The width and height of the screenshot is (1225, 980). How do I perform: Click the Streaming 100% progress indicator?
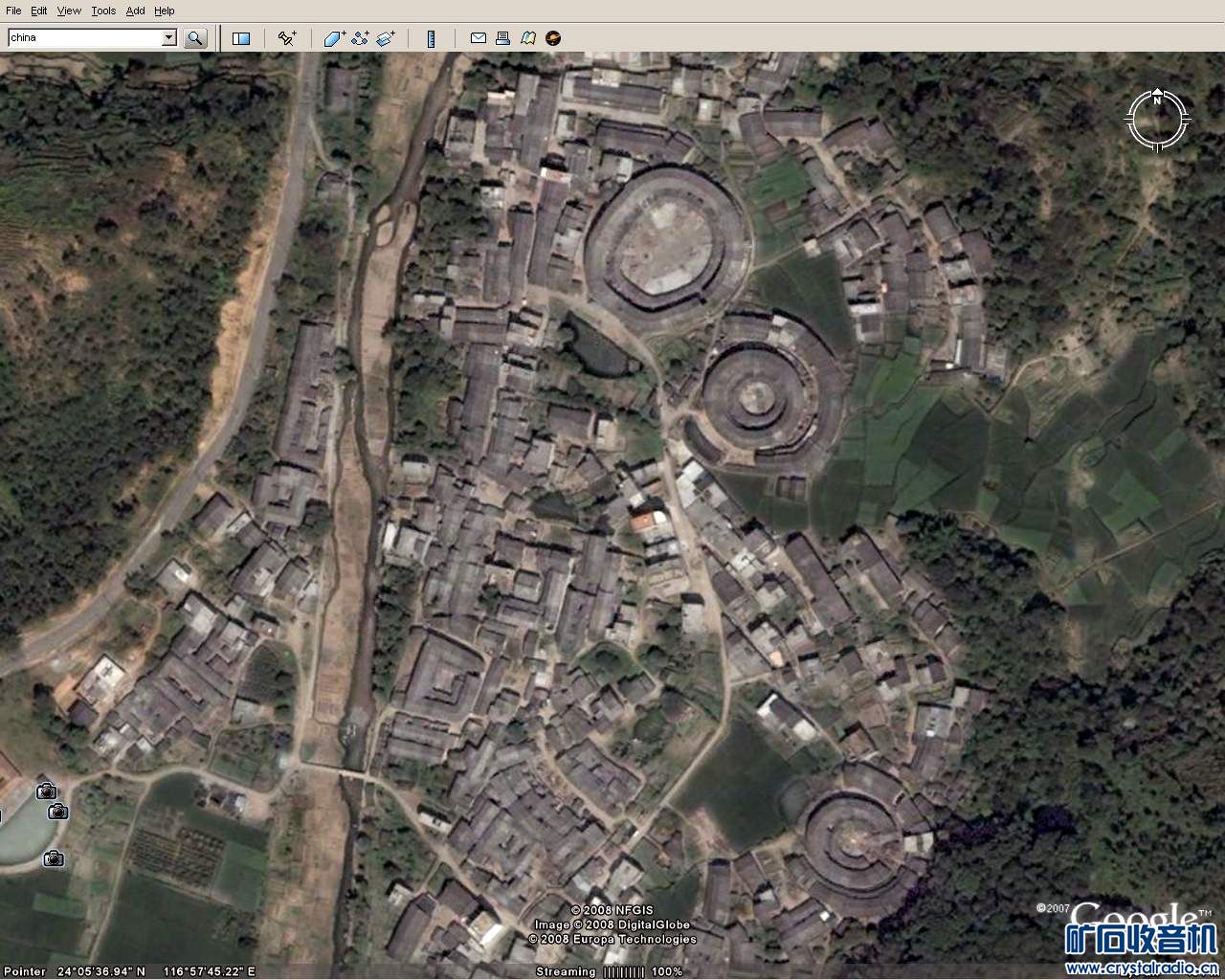coord(610,971)
